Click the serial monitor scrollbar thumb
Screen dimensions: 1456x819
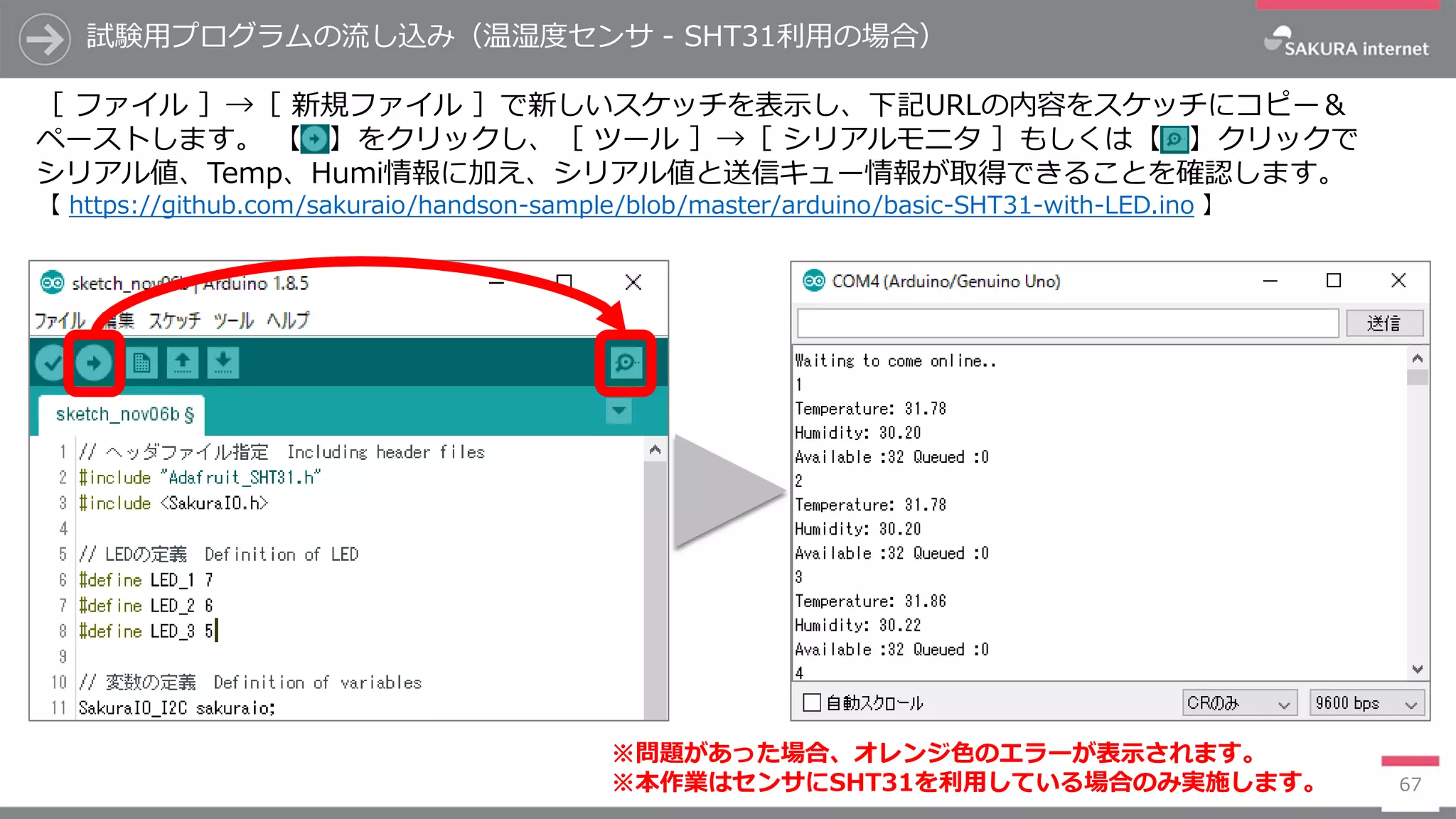point(1417,378)
